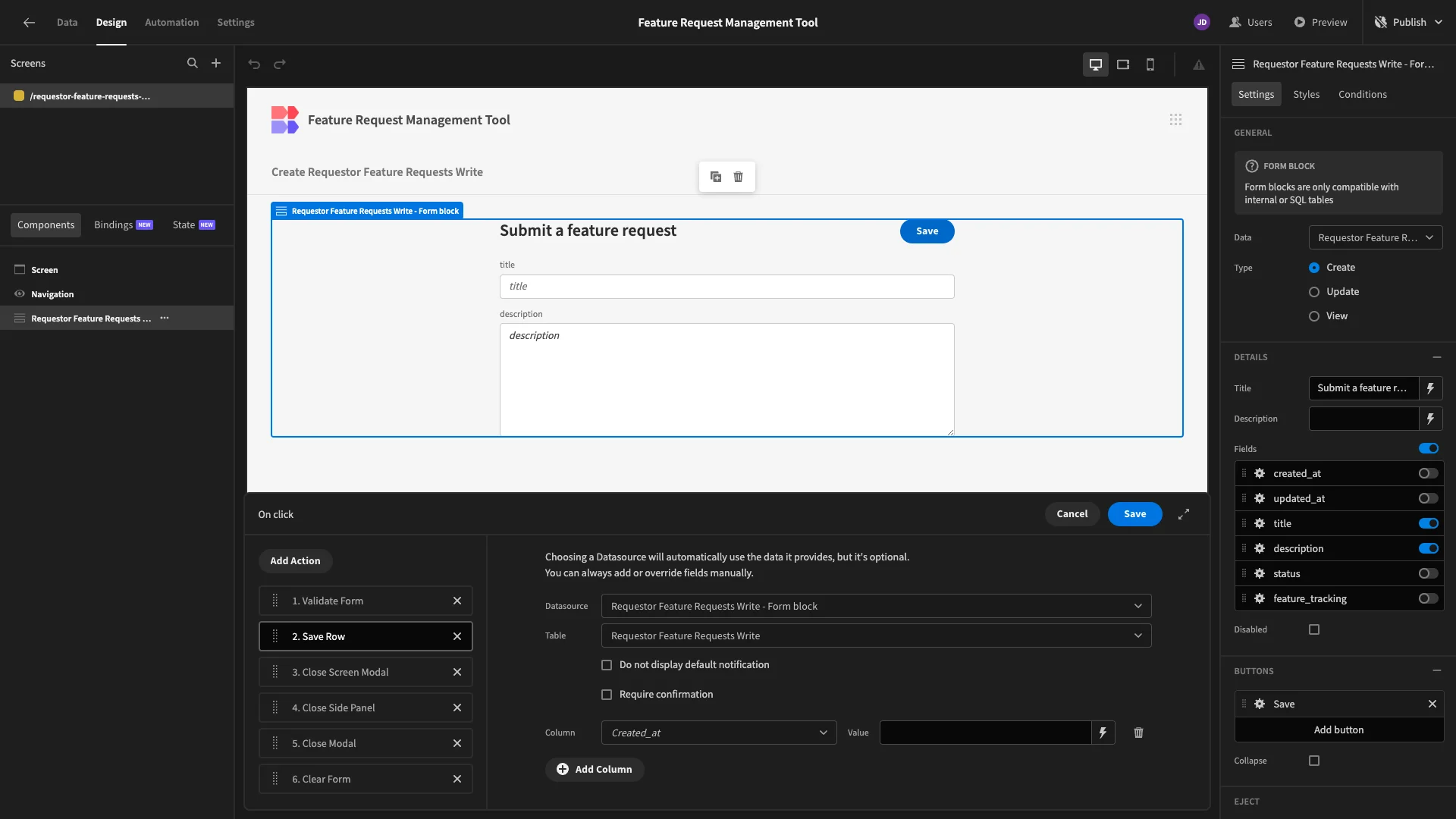
Task: Switch to the Automation tab
Action: tap(171, 23)
